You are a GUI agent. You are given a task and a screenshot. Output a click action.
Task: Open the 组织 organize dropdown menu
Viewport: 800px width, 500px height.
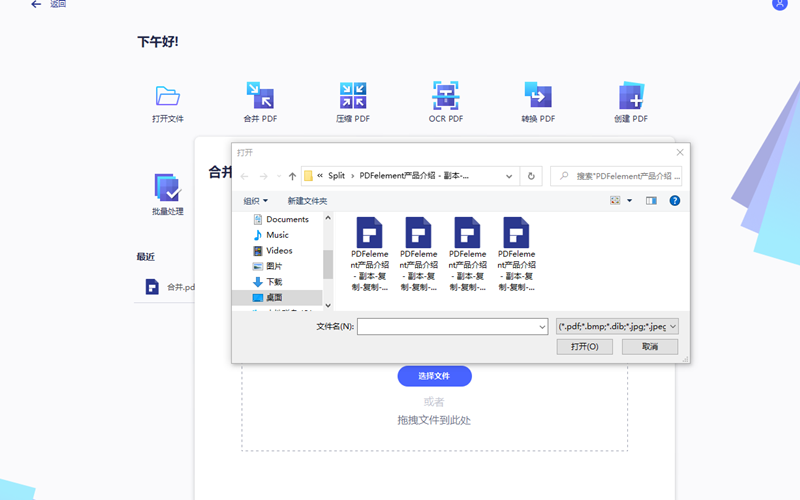255,201
